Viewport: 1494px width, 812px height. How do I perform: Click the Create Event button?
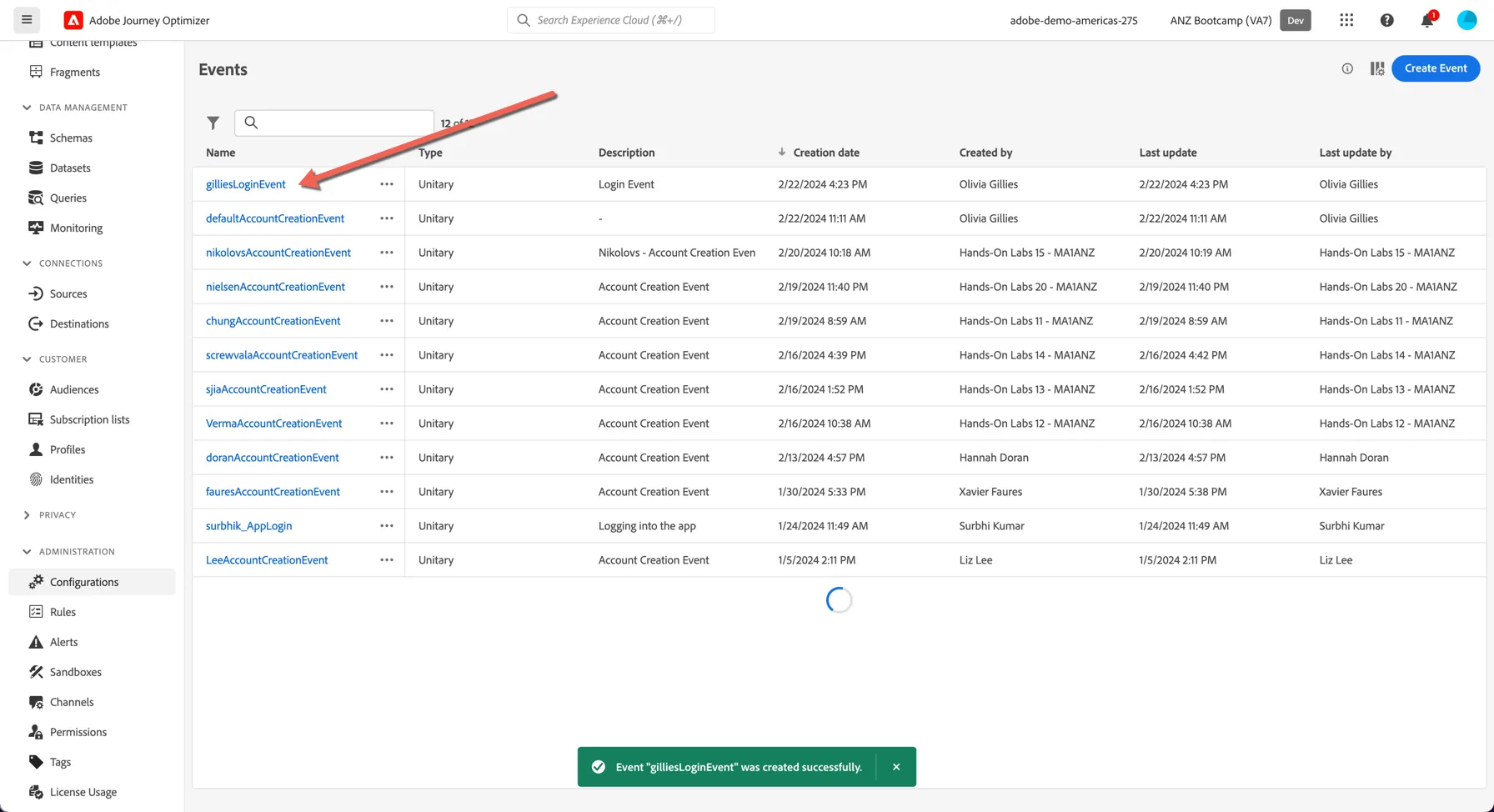point(1436,68)
